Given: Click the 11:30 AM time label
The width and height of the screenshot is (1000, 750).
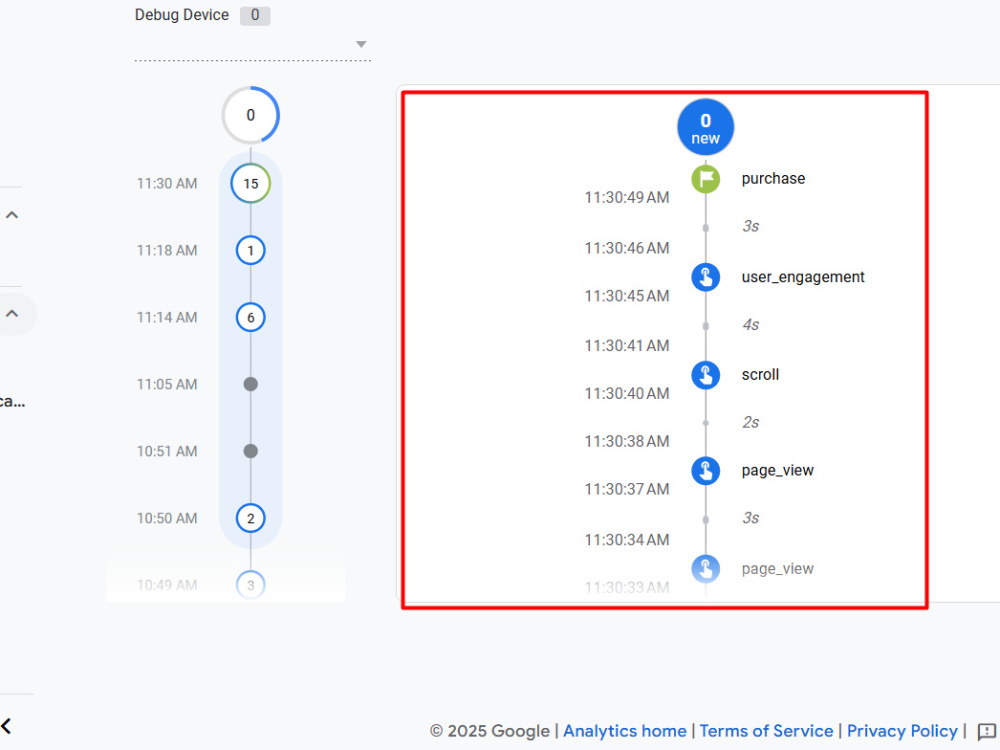Looking at the screenshot, I should (166, 184).
